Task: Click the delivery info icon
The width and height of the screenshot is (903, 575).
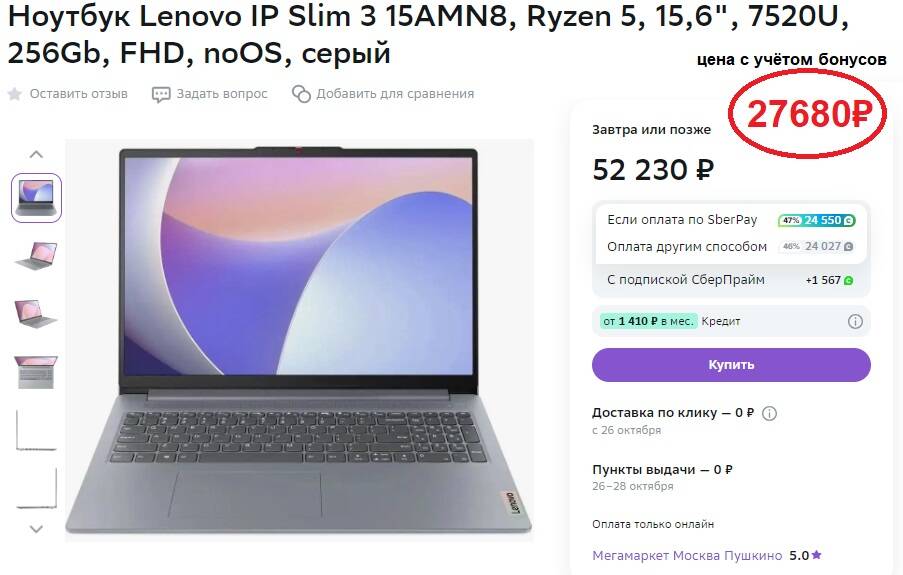Action: 769,413
